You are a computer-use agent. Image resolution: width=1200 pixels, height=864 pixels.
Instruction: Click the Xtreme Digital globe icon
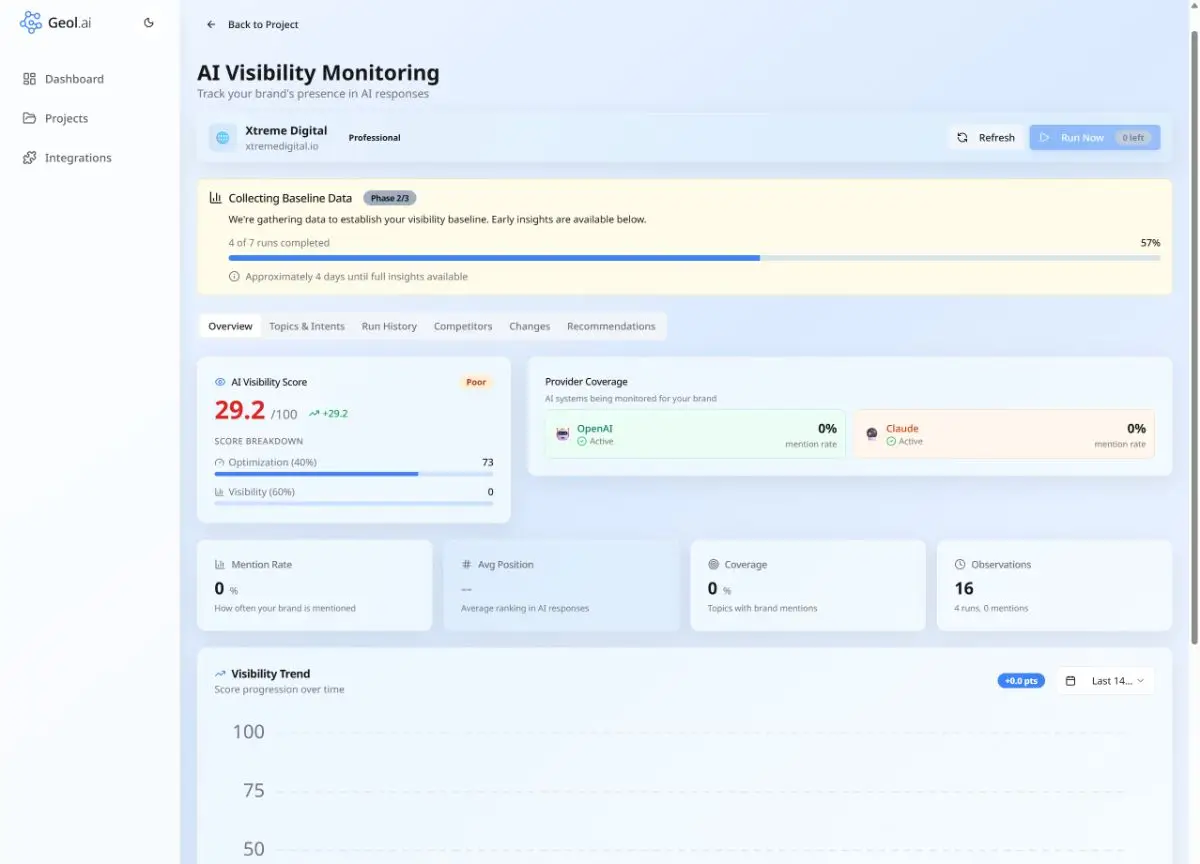coord(223,138)
